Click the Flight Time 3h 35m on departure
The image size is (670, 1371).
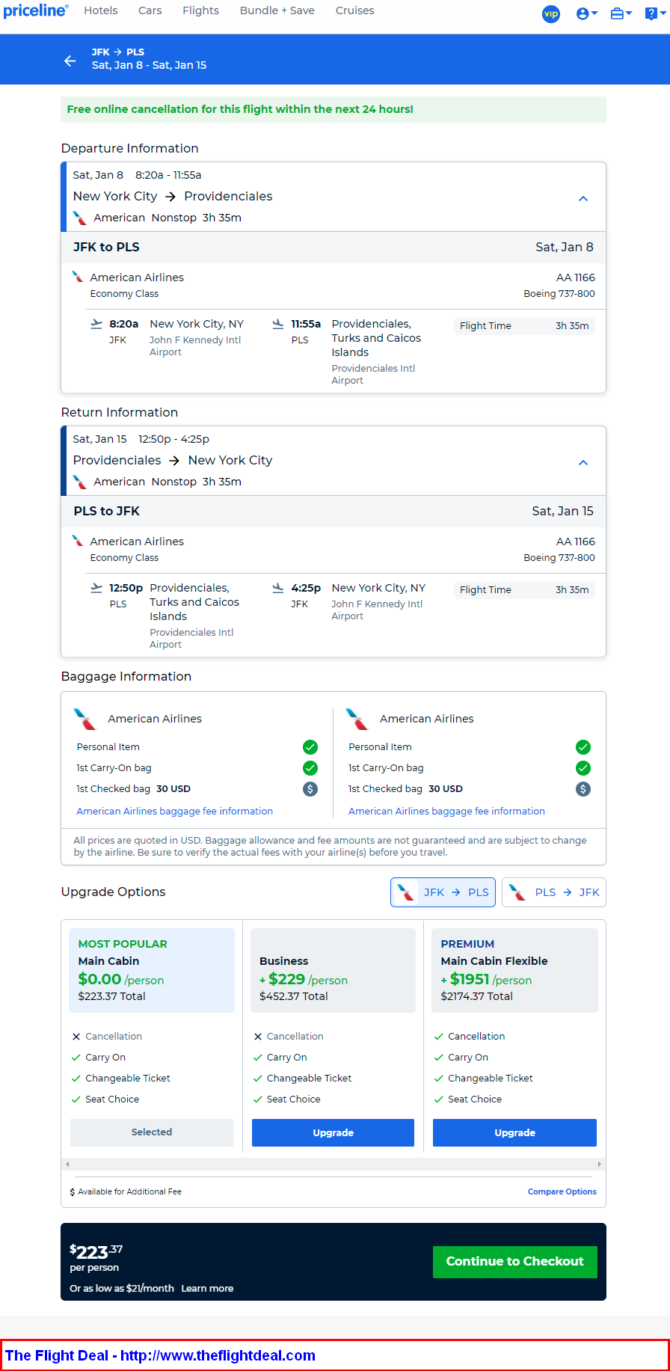coord(524,326)
